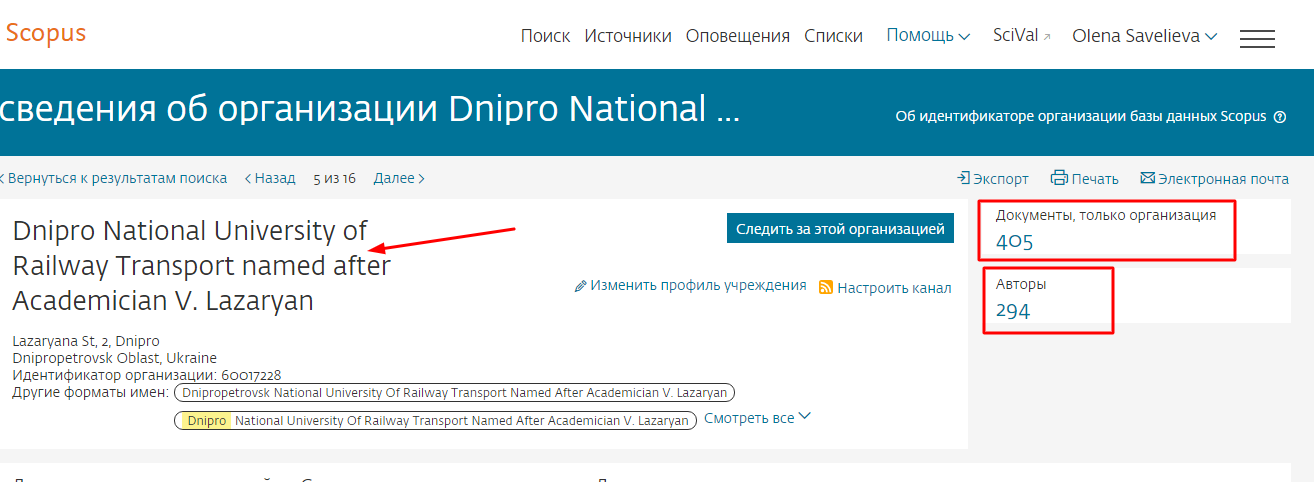This screenshot has height=482, width=1314.
Task: Open the hamburger menu icon
Action: [1257, 39]
